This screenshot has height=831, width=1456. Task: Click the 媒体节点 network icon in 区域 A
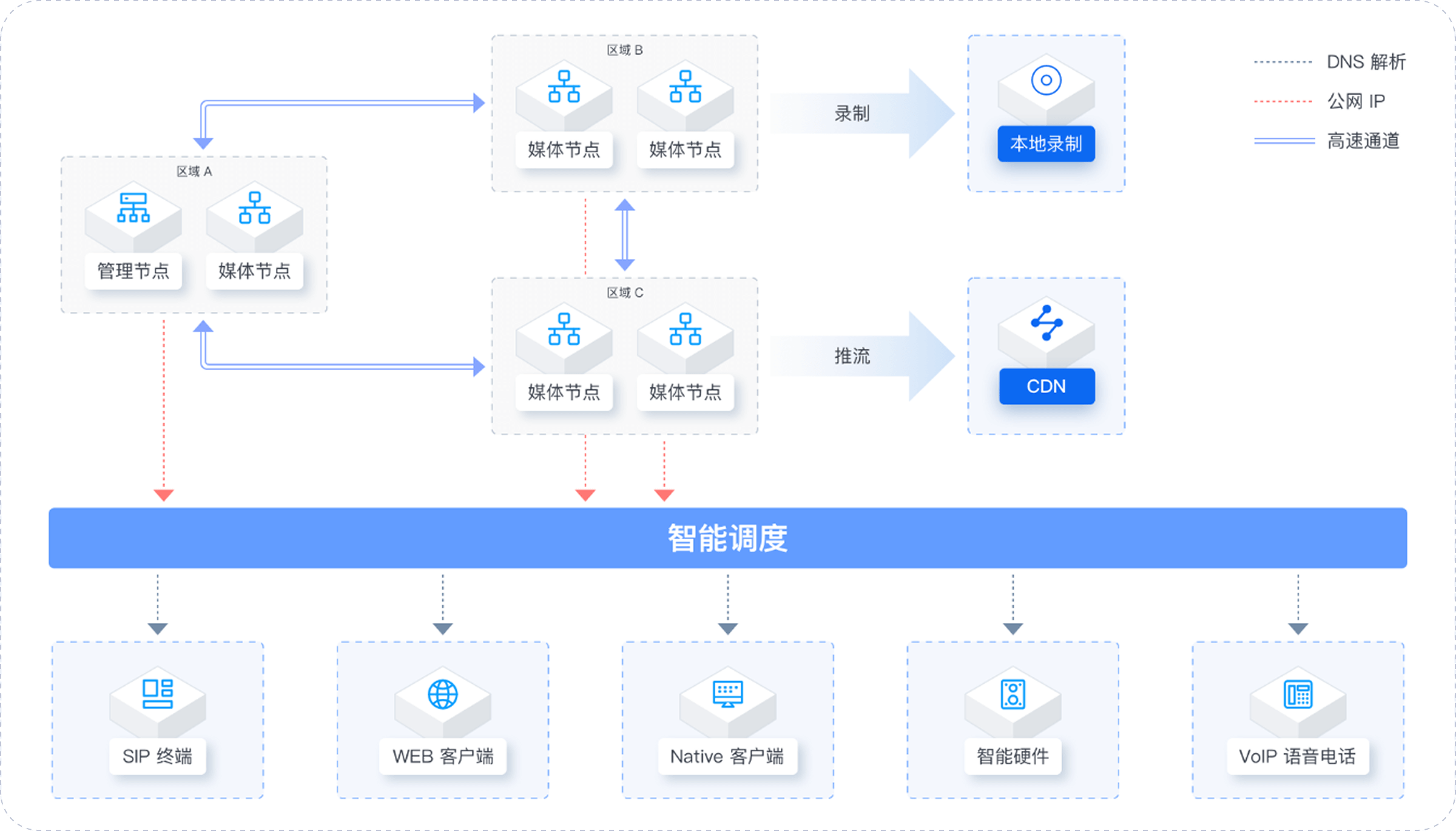tap(255, 208)
